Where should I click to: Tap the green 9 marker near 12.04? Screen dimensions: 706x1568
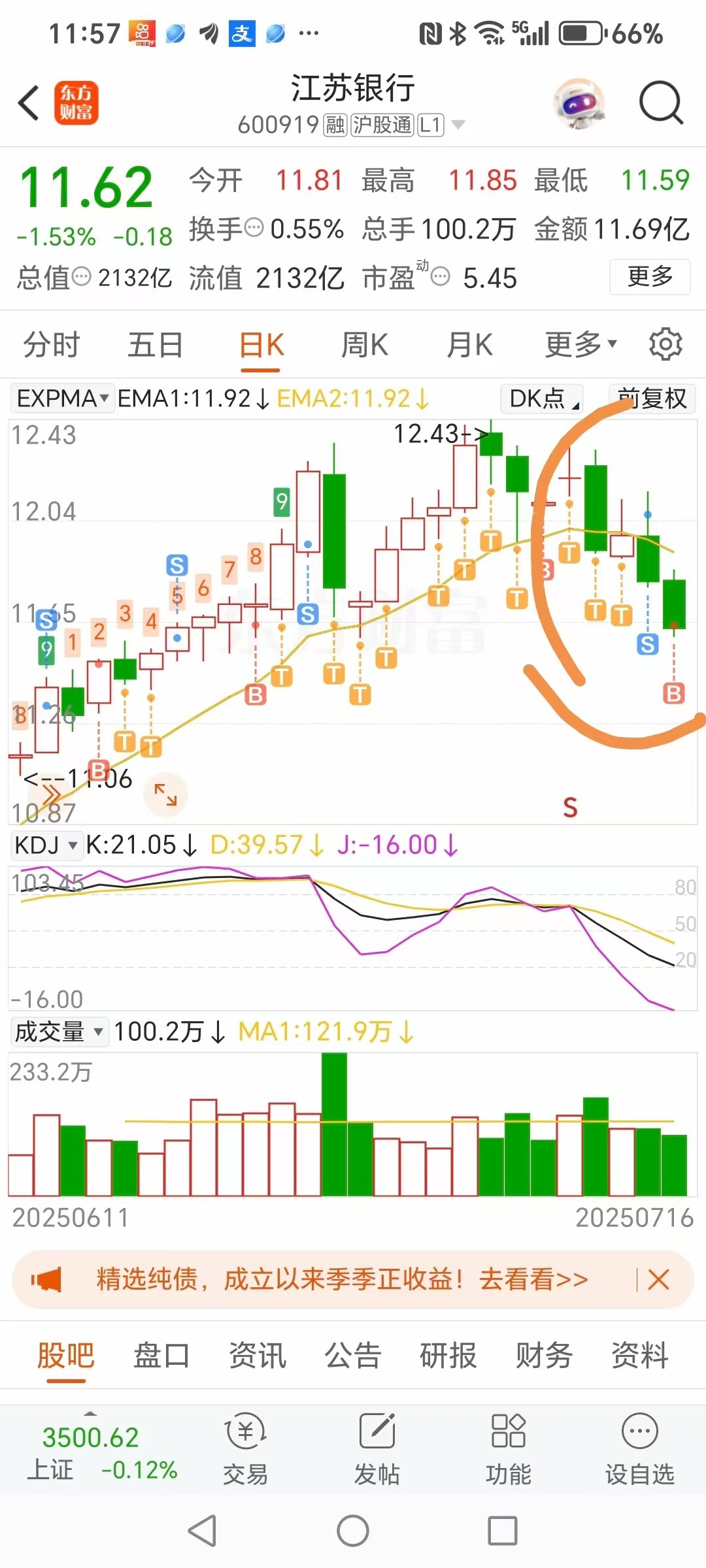pyautogui.click(x=282, y=502)
